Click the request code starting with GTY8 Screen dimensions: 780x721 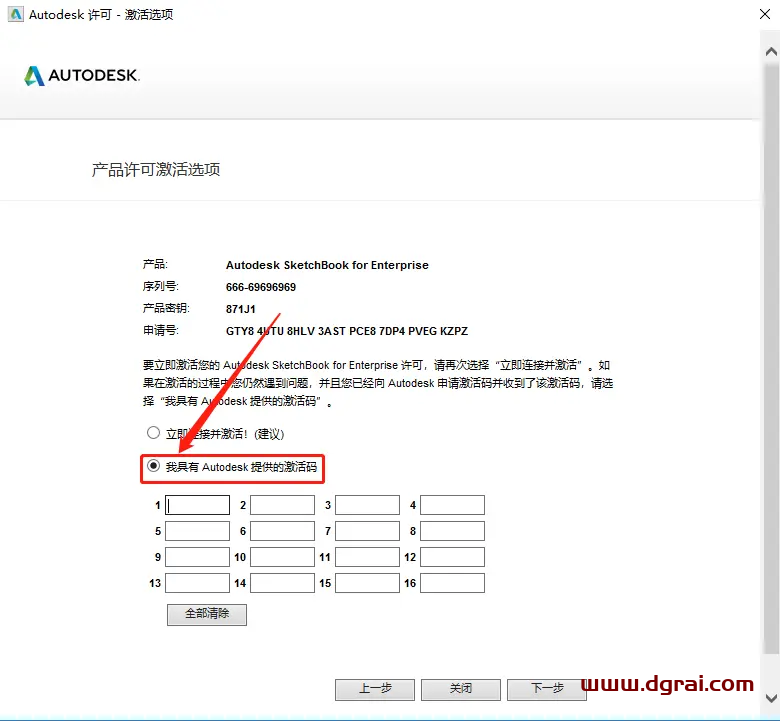click(x=347, y=331)
